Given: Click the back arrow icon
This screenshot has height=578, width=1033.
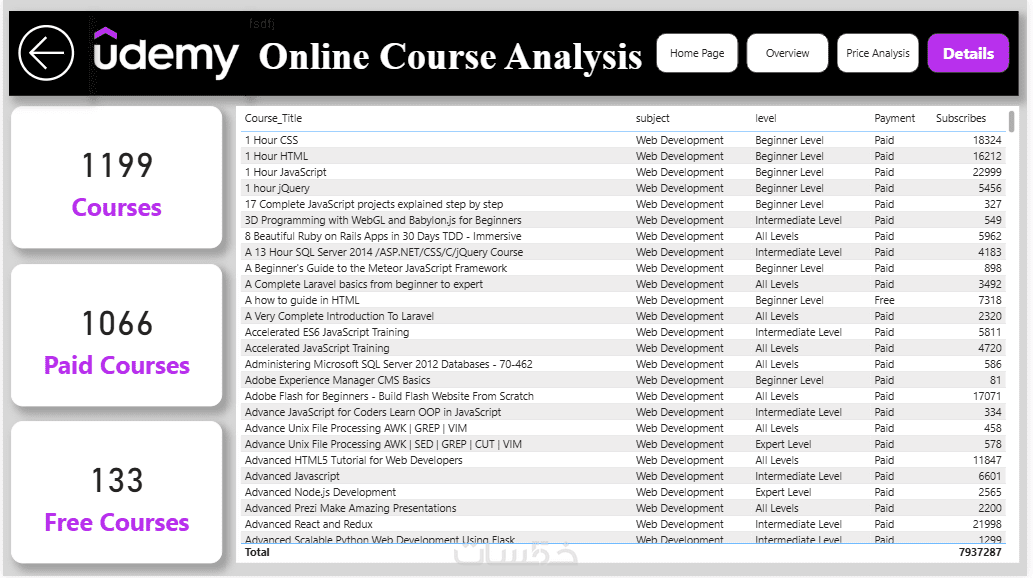Looking at the screenshot, I should [46, 53].
